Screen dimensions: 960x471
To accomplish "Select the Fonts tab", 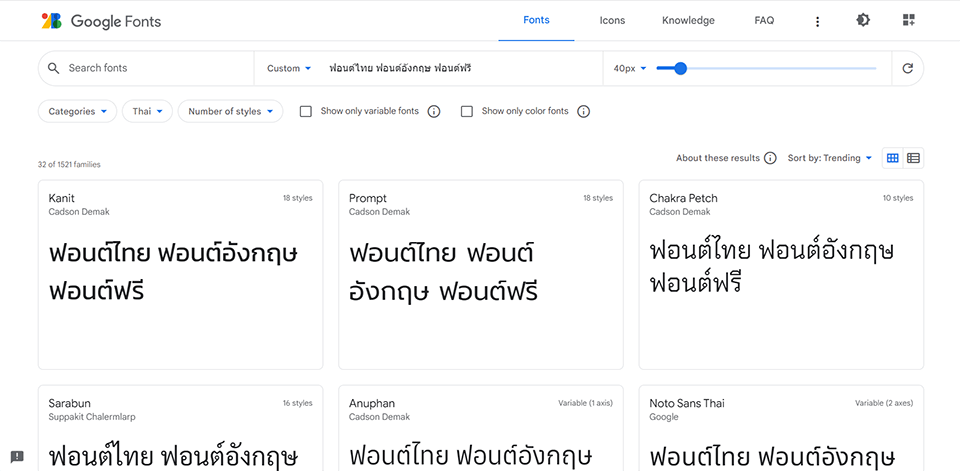I will click(536, 20).
